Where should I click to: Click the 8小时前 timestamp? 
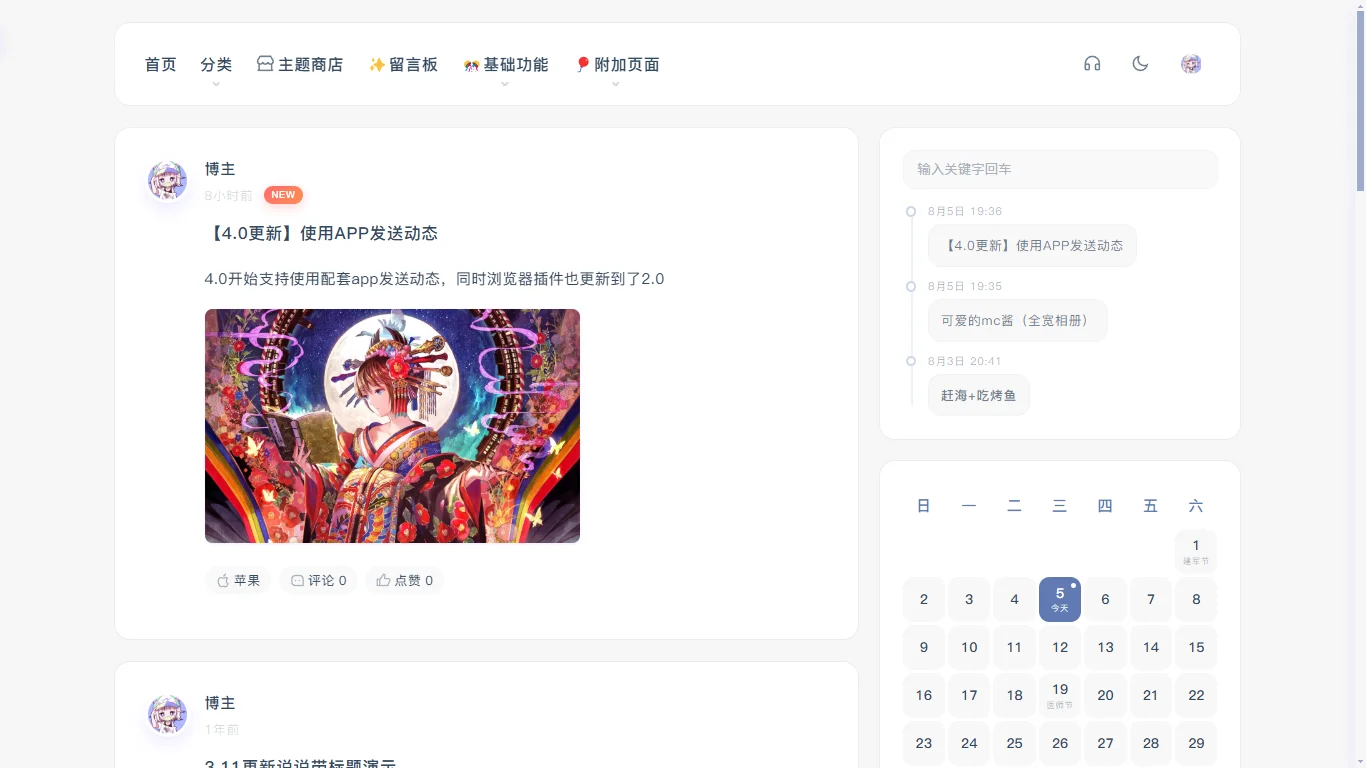coord(229,196)
